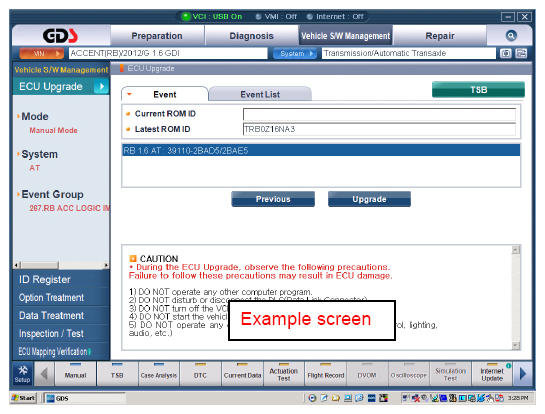Expand the ECU Upgrade arrow in sidebar

(101, 86)
